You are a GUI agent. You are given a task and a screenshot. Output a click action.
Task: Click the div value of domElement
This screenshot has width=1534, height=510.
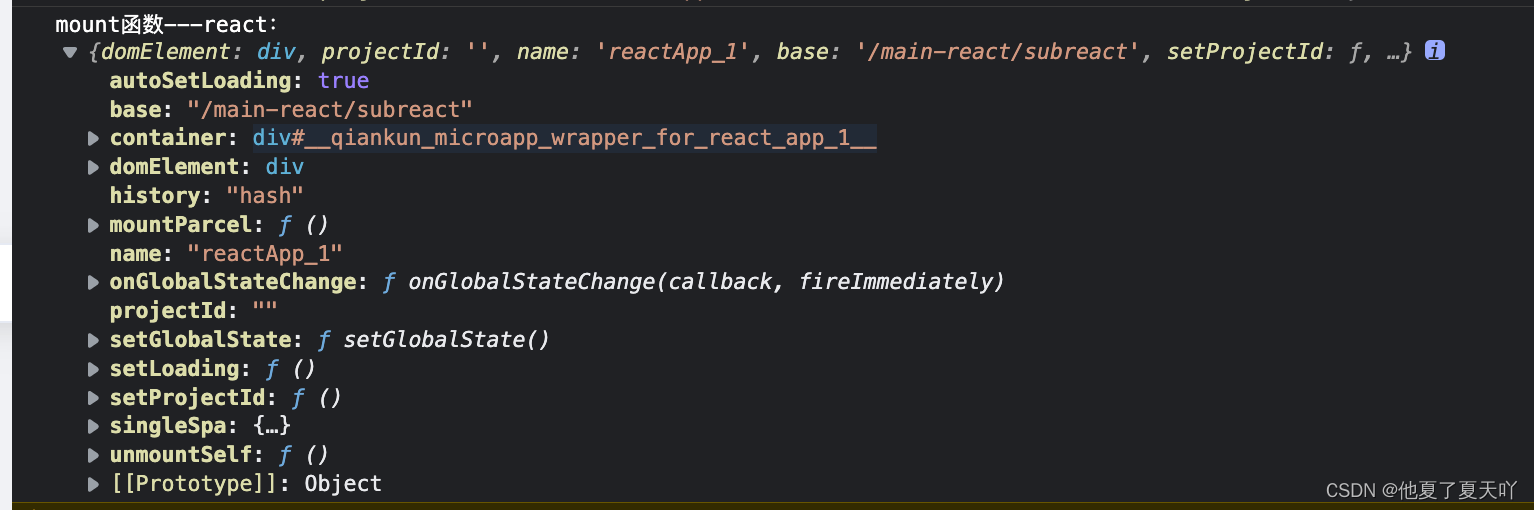point(284,167)
